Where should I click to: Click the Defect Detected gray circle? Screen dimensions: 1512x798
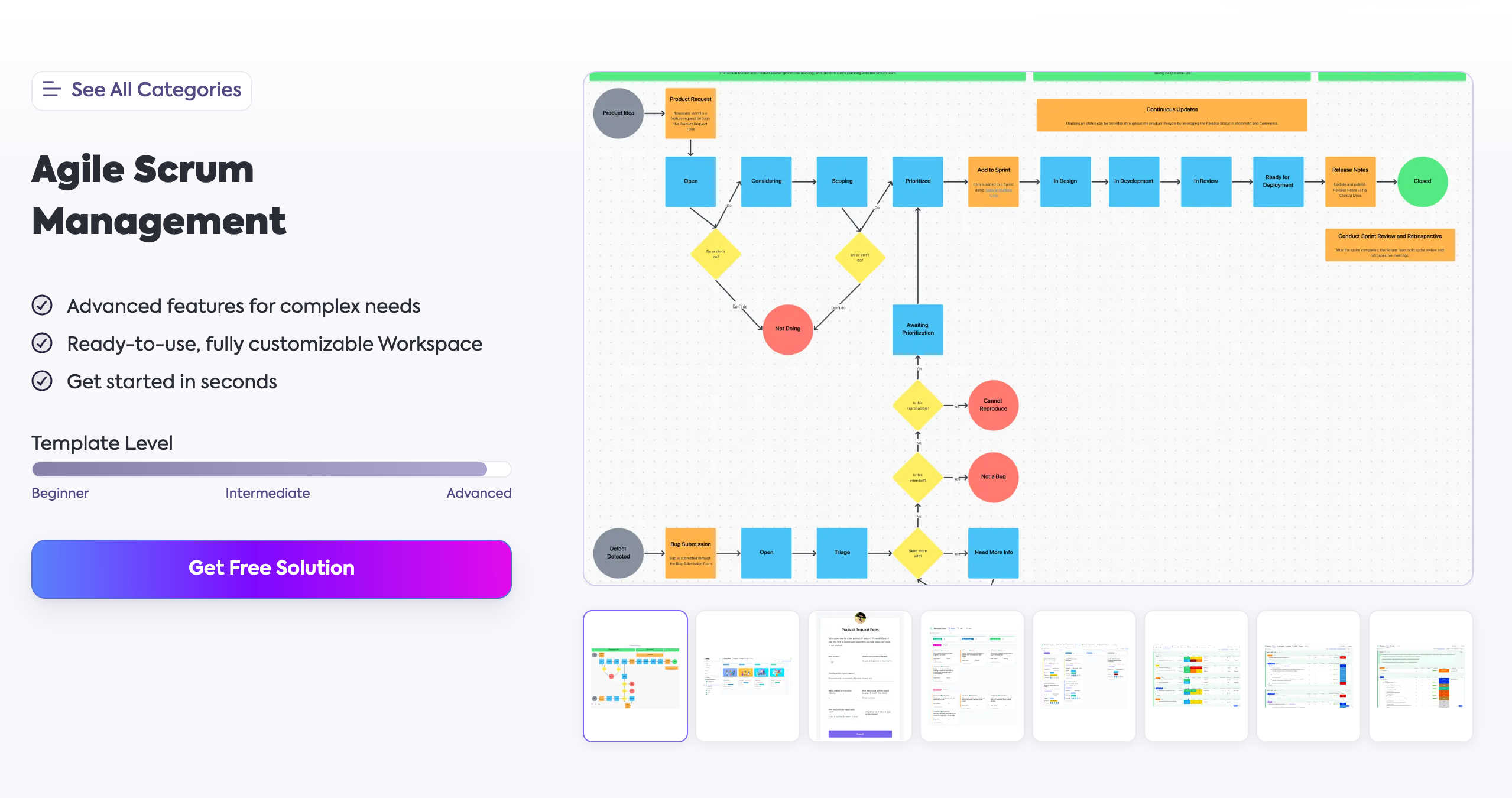coord(618,553)
